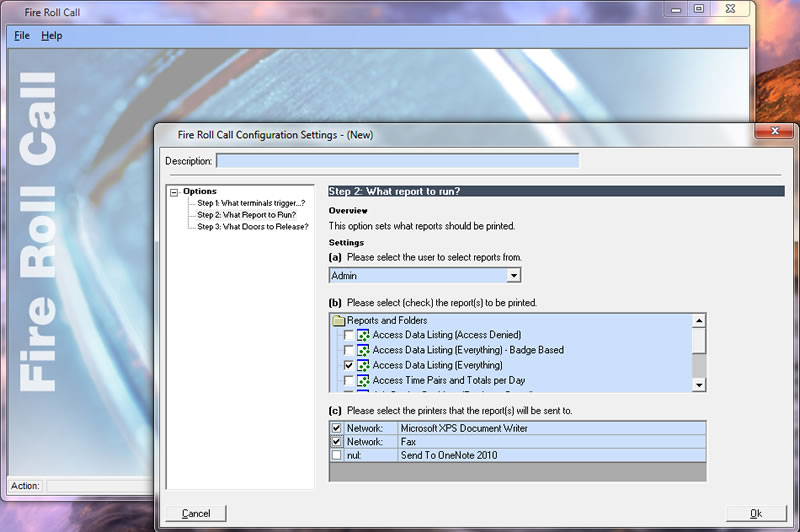
Task: Click the report icon for Badge Based listing
Action: 363,350
